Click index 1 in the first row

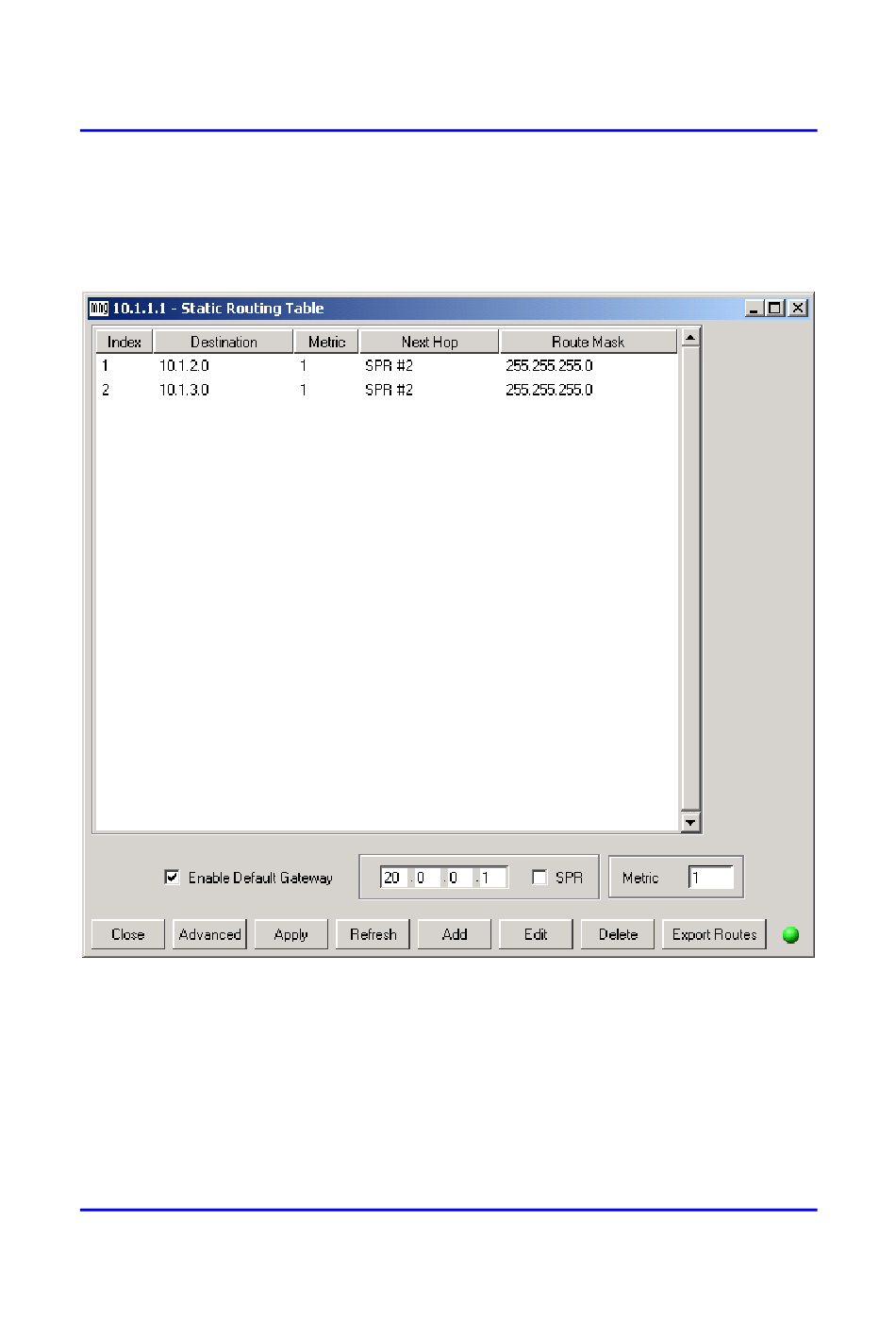(x=106, y=365)
